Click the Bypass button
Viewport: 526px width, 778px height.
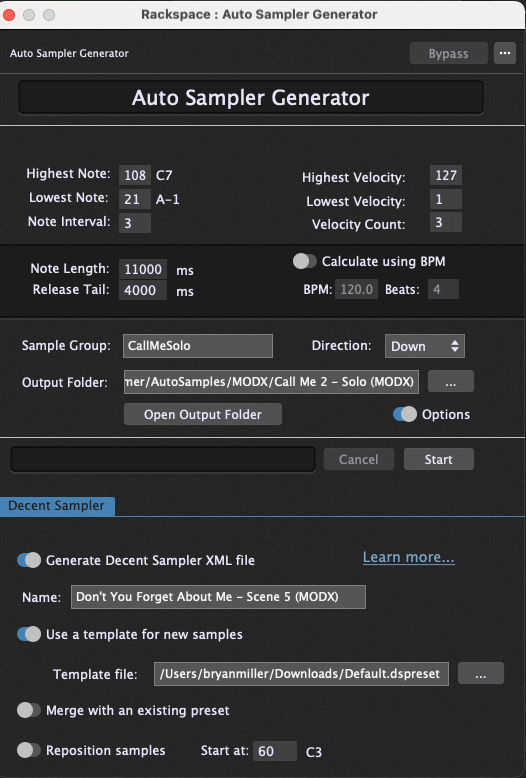pyautogui.click(x=449, y=53)
